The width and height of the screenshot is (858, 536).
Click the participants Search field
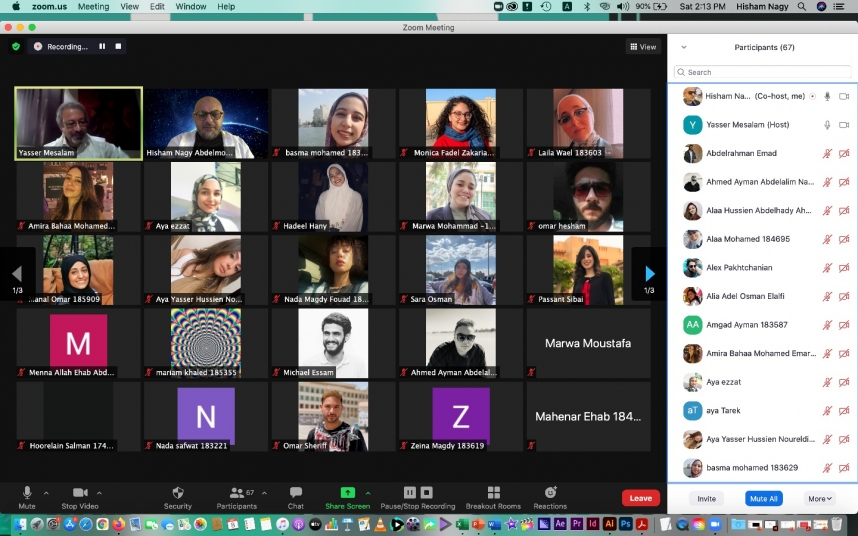coord(763,72)
